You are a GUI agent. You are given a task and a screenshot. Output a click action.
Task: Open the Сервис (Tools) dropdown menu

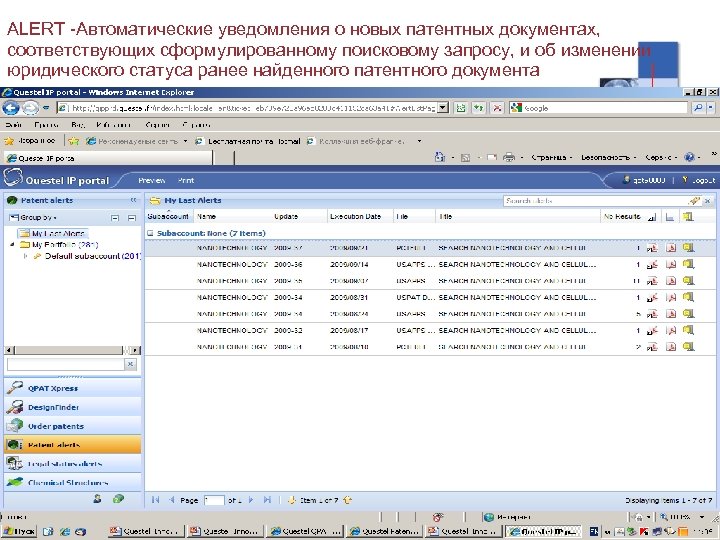pos(661,158)
